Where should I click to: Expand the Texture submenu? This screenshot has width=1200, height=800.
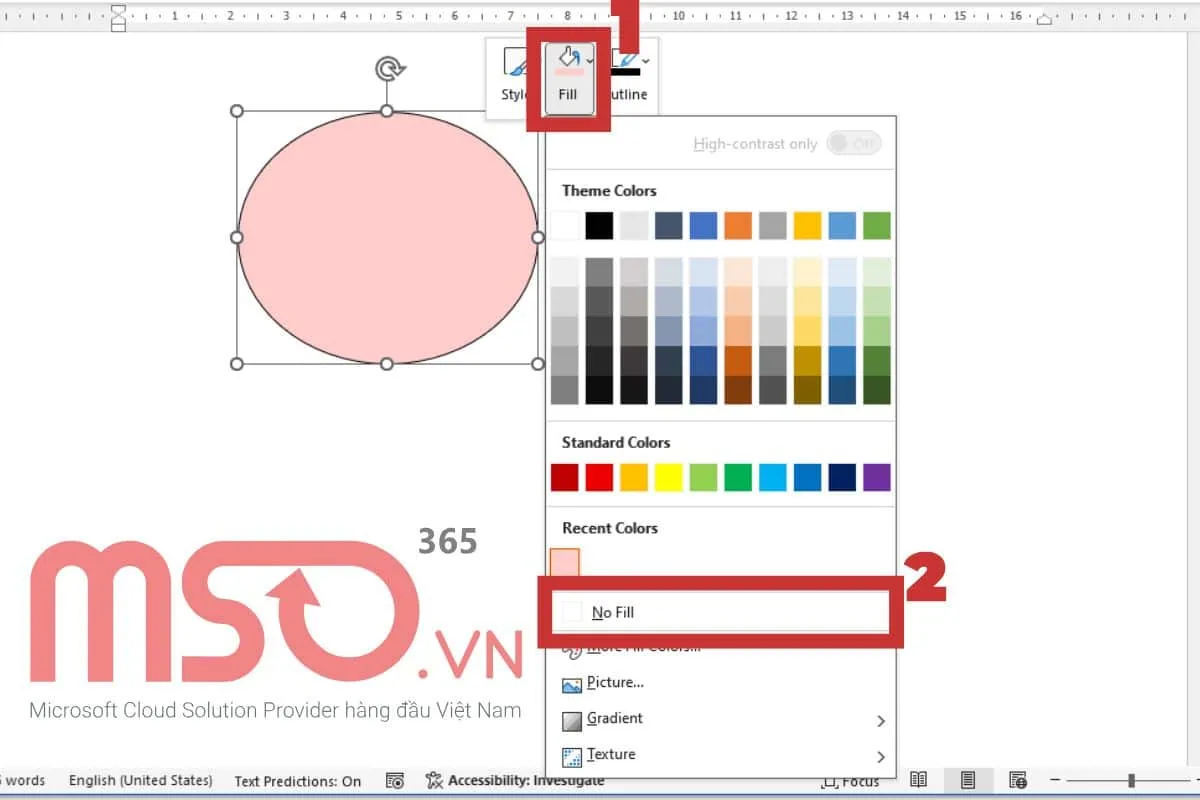coord(880,756)
